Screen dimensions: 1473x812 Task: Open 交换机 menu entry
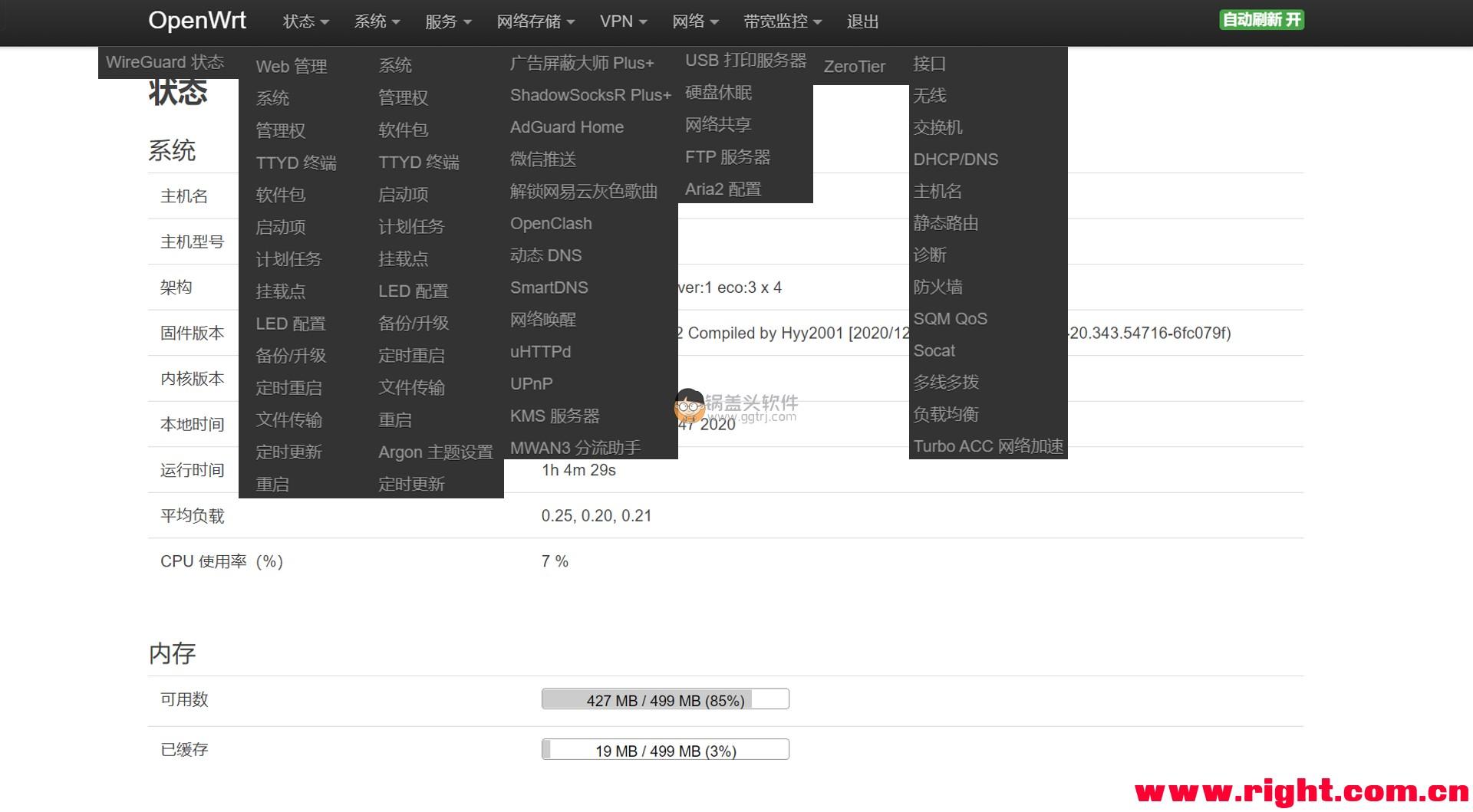tap(938, 127)
